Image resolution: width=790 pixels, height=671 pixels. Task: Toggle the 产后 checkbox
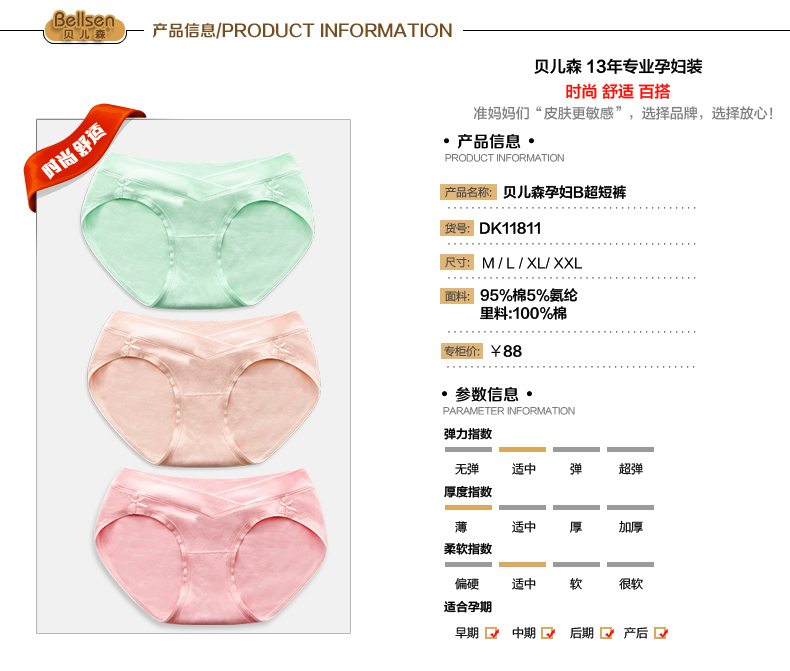pos(661,633)
